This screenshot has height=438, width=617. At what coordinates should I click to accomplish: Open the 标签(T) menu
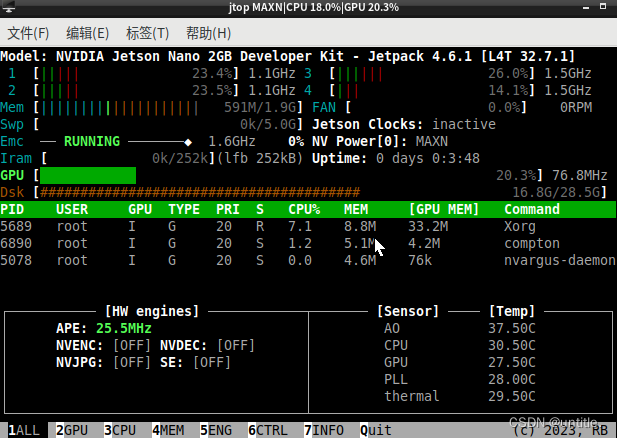[x=148, y=33]
